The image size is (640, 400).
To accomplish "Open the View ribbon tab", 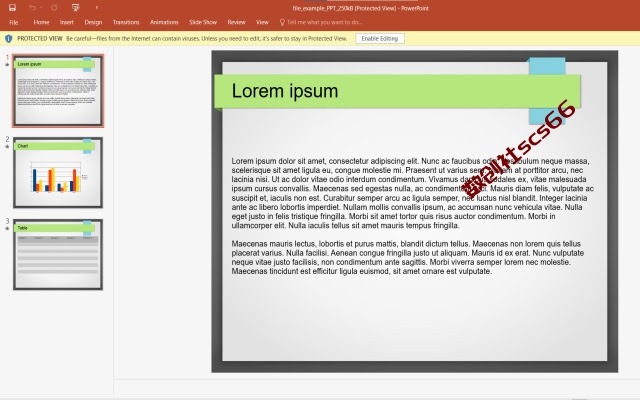I will tap(262, 22).
